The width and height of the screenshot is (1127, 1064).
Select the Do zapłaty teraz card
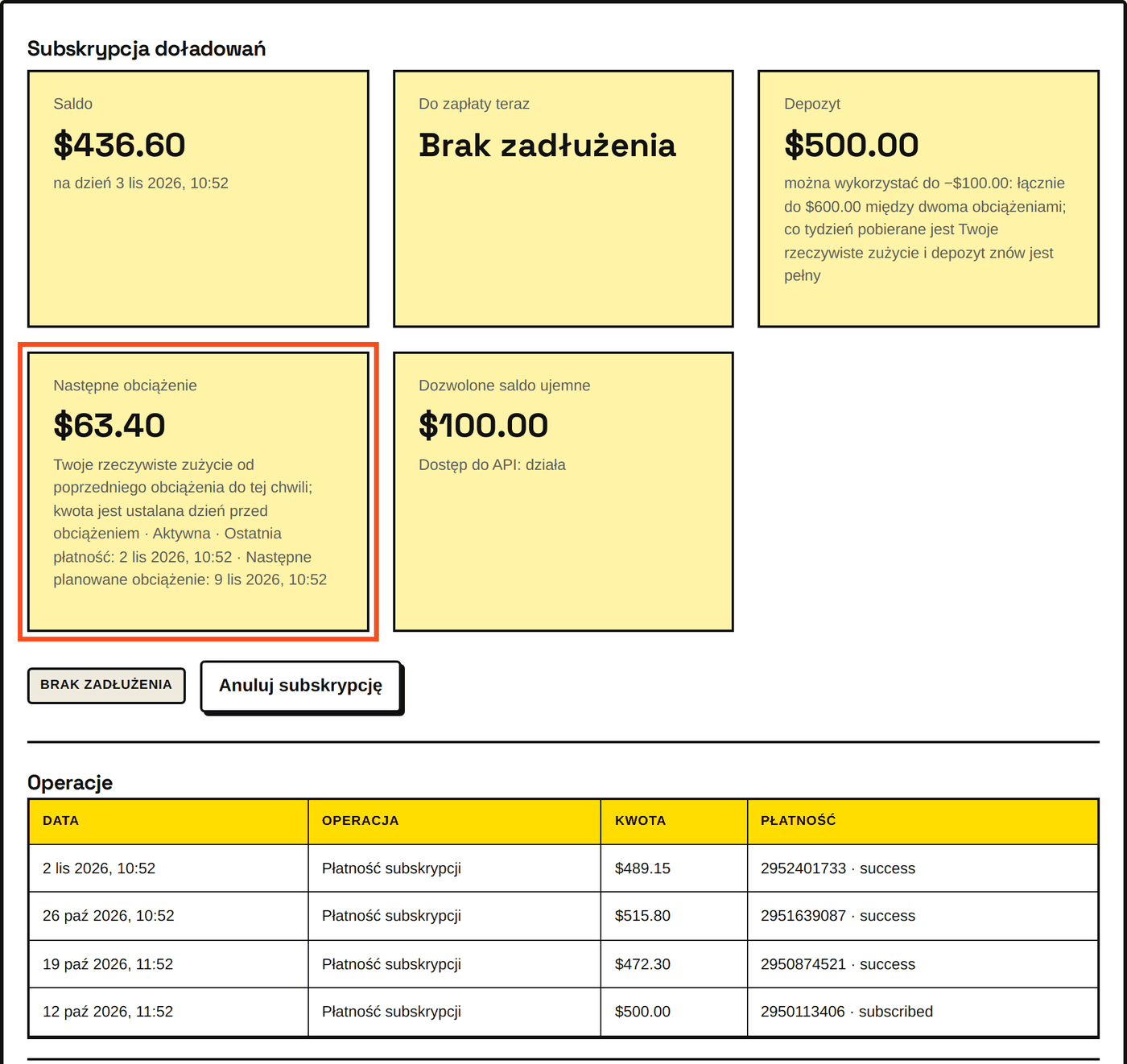[563, 199]
